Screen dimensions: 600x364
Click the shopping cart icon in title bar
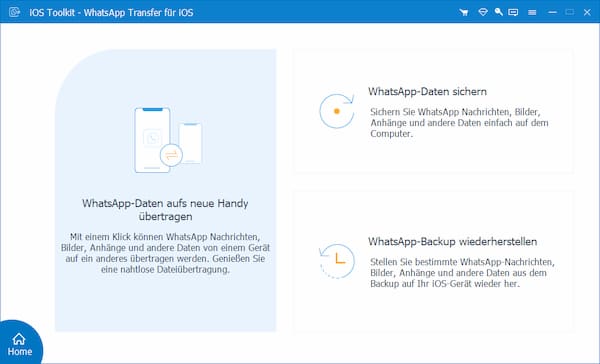click(464, 13)
